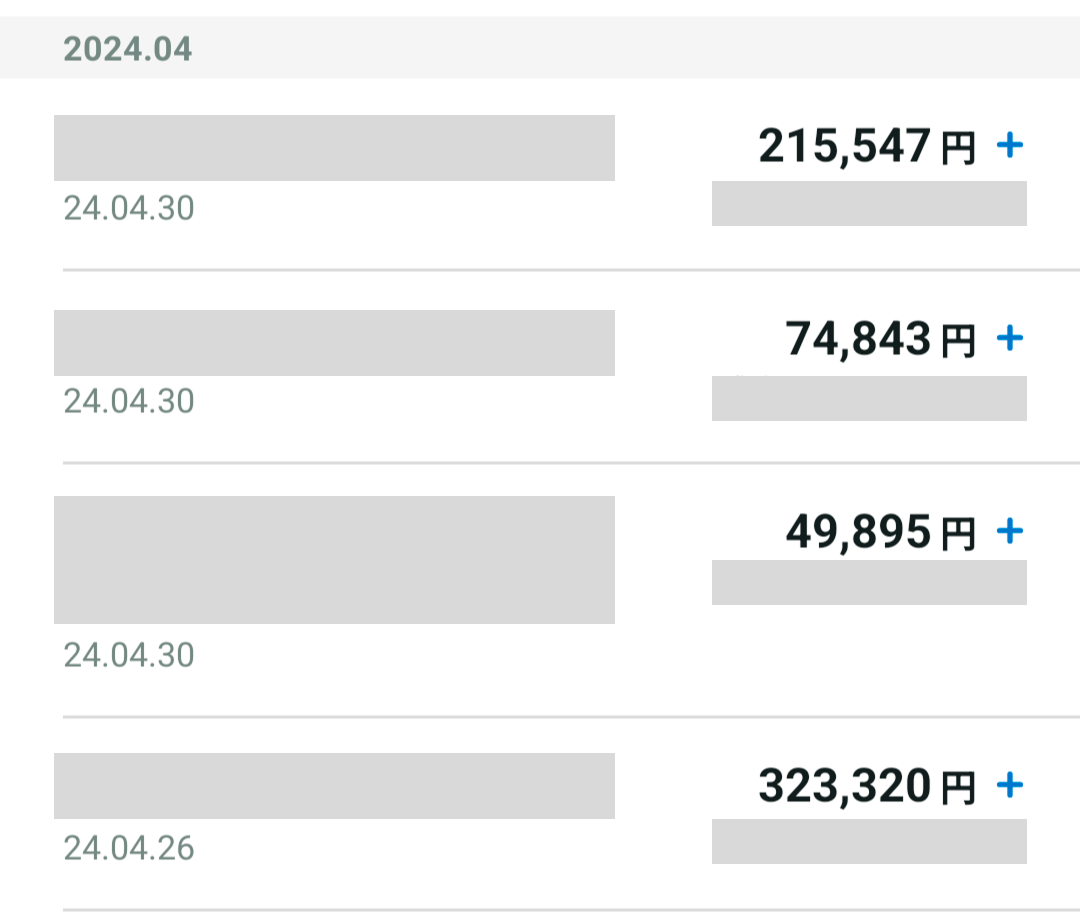This screenshot has height=924, width=1080.
Task: Select the hidden description of the 323,320円 entry
Action: coord(334,786)
